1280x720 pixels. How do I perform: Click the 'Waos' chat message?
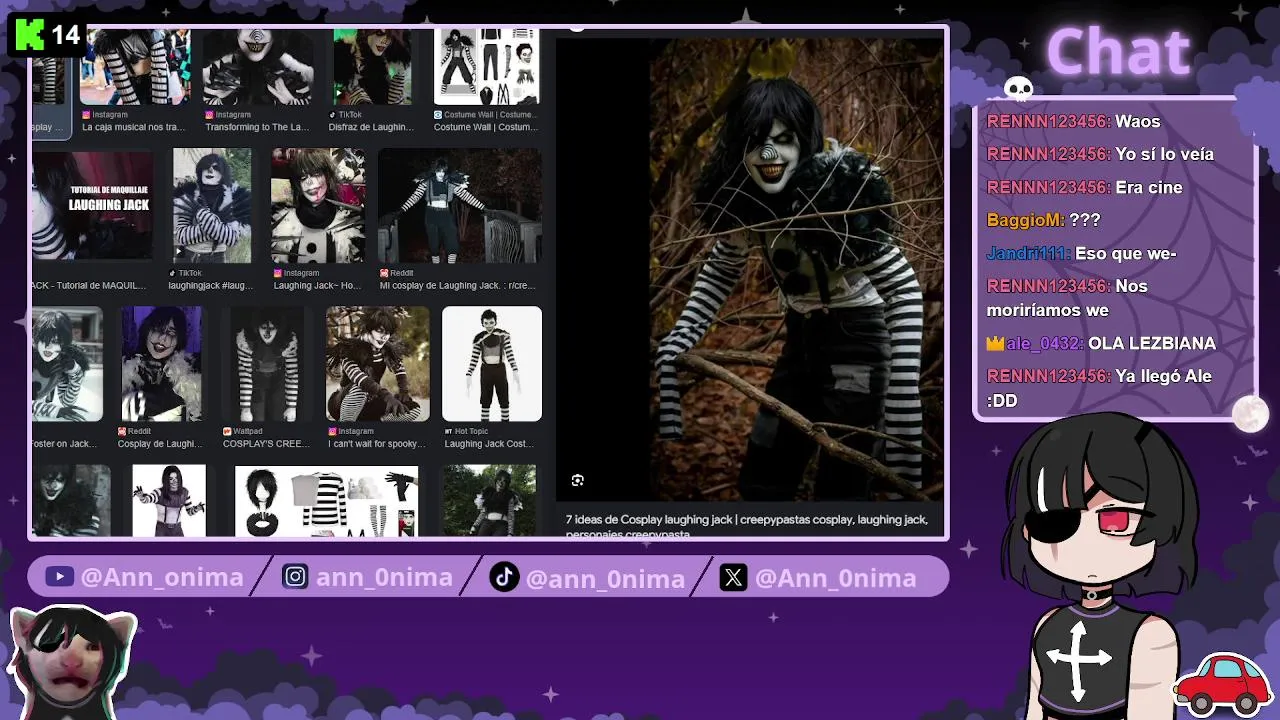point(1138,121)
